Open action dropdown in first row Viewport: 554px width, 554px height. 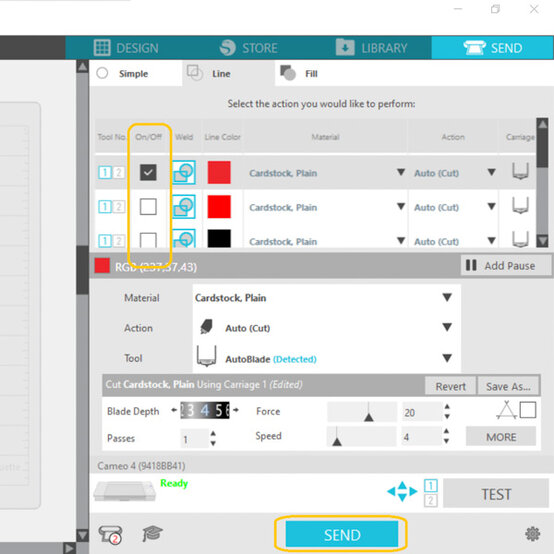click(x=491, y=172)
